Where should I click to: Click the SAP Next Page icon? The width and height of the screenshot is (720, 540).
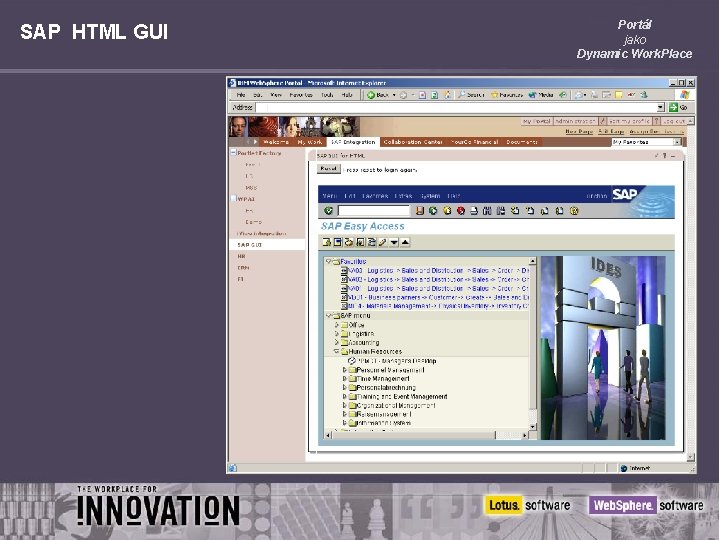point(545,211)
